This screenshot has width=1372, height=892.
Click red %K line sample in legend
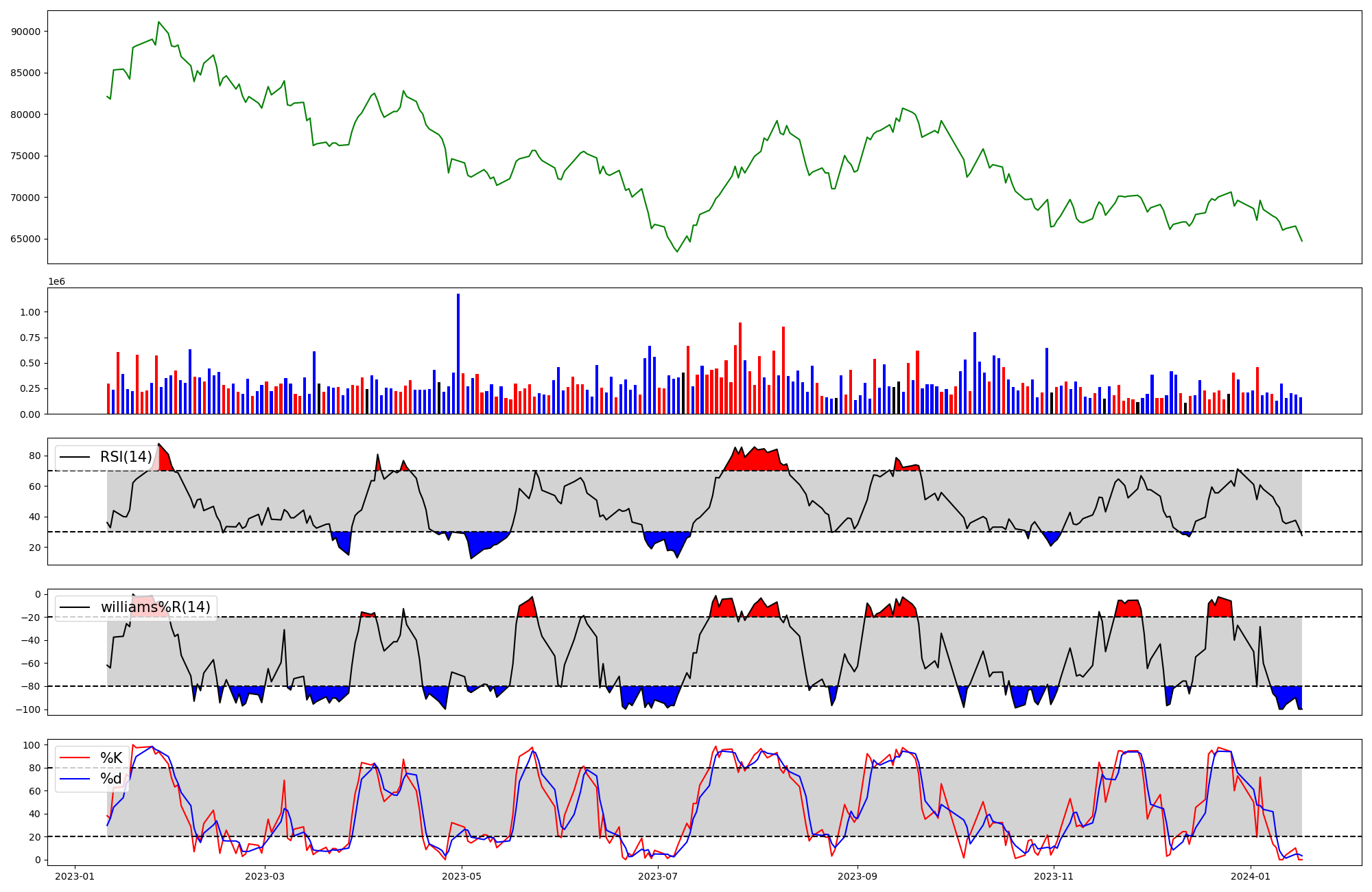click(75, 758)
